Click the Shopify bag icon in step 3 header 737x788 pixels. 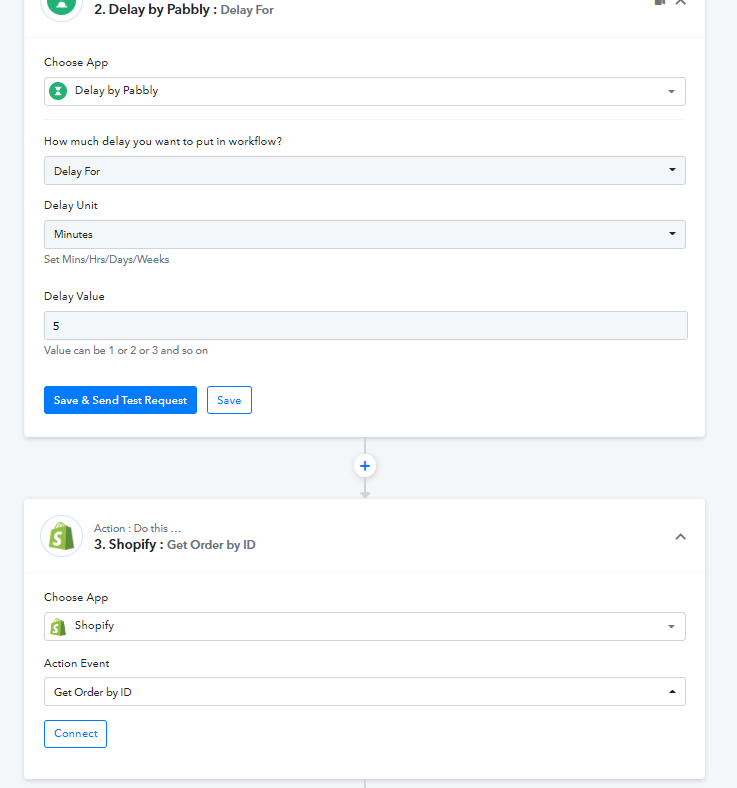pyautogui.click(x=61, y=536)
